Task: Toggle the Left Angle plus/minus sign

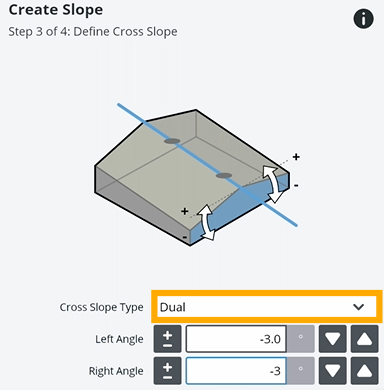Action: pos(167,339)
